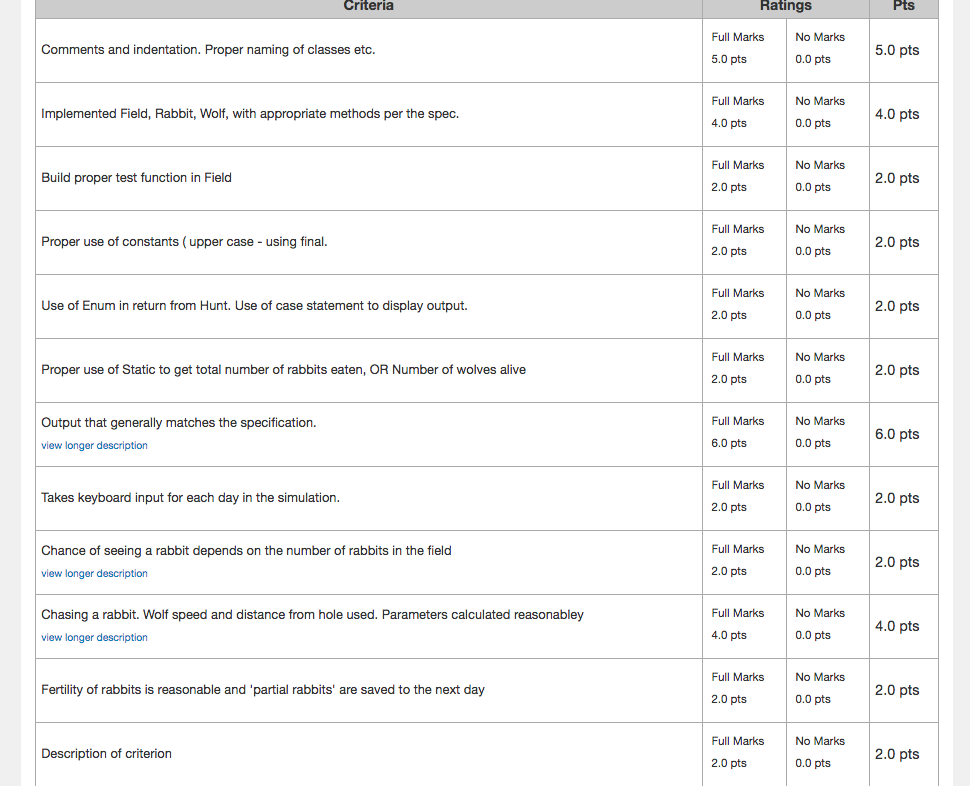Click the 2.0 pts total for Description of criterion row
This screenshot has height=786, width=970.
click(x=896, y=754)
